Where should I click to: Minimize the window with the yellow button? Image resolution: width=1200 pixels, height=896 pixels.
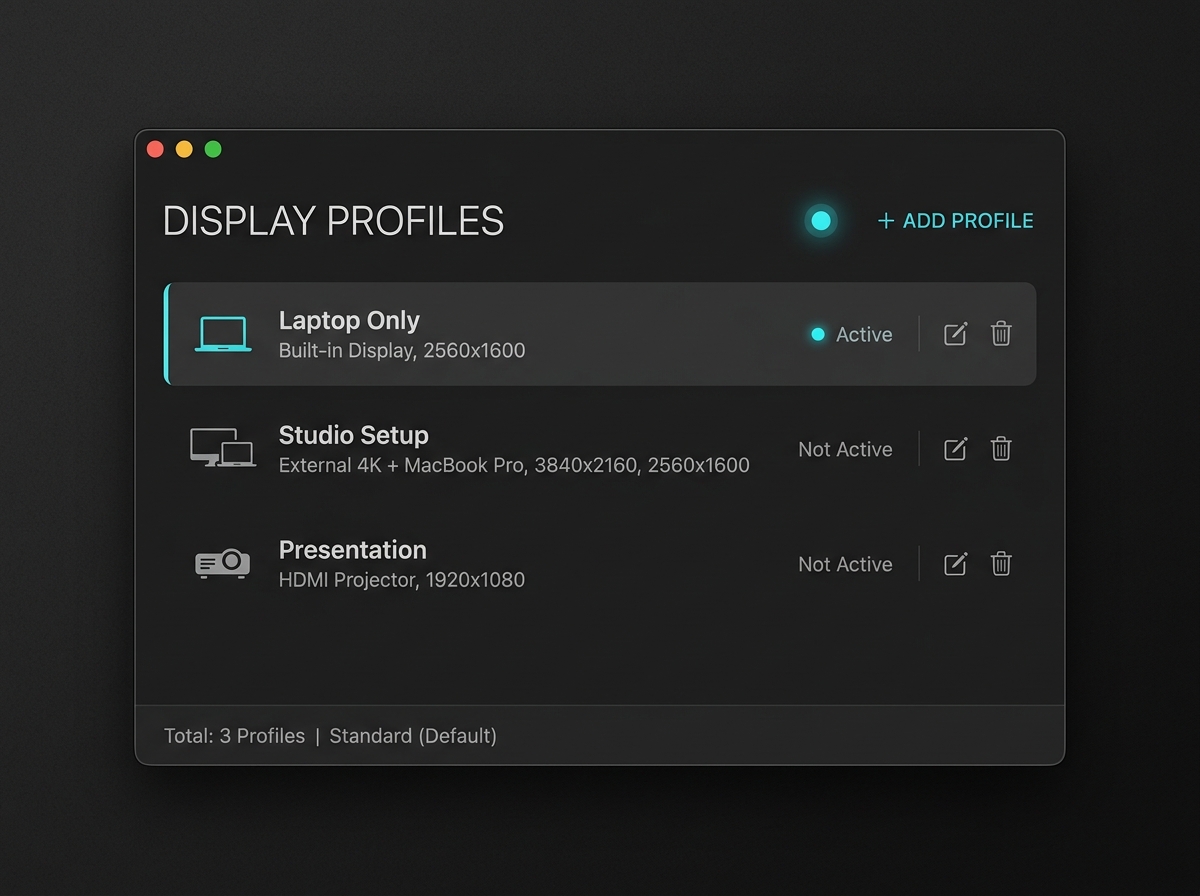pyautogui.click(x=184, y=149)
